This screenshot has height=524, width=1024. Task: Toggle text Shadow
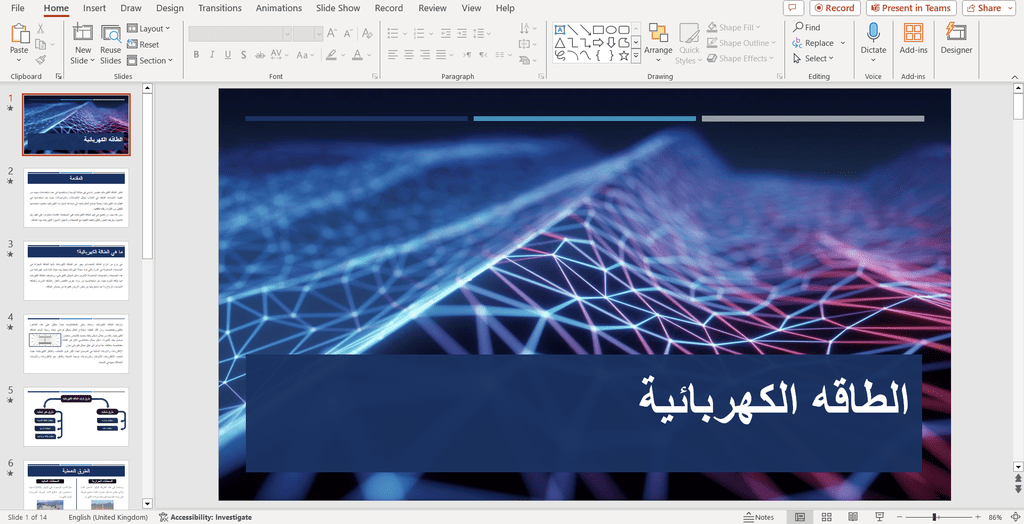pyautogui.click(x=244, y=55)
